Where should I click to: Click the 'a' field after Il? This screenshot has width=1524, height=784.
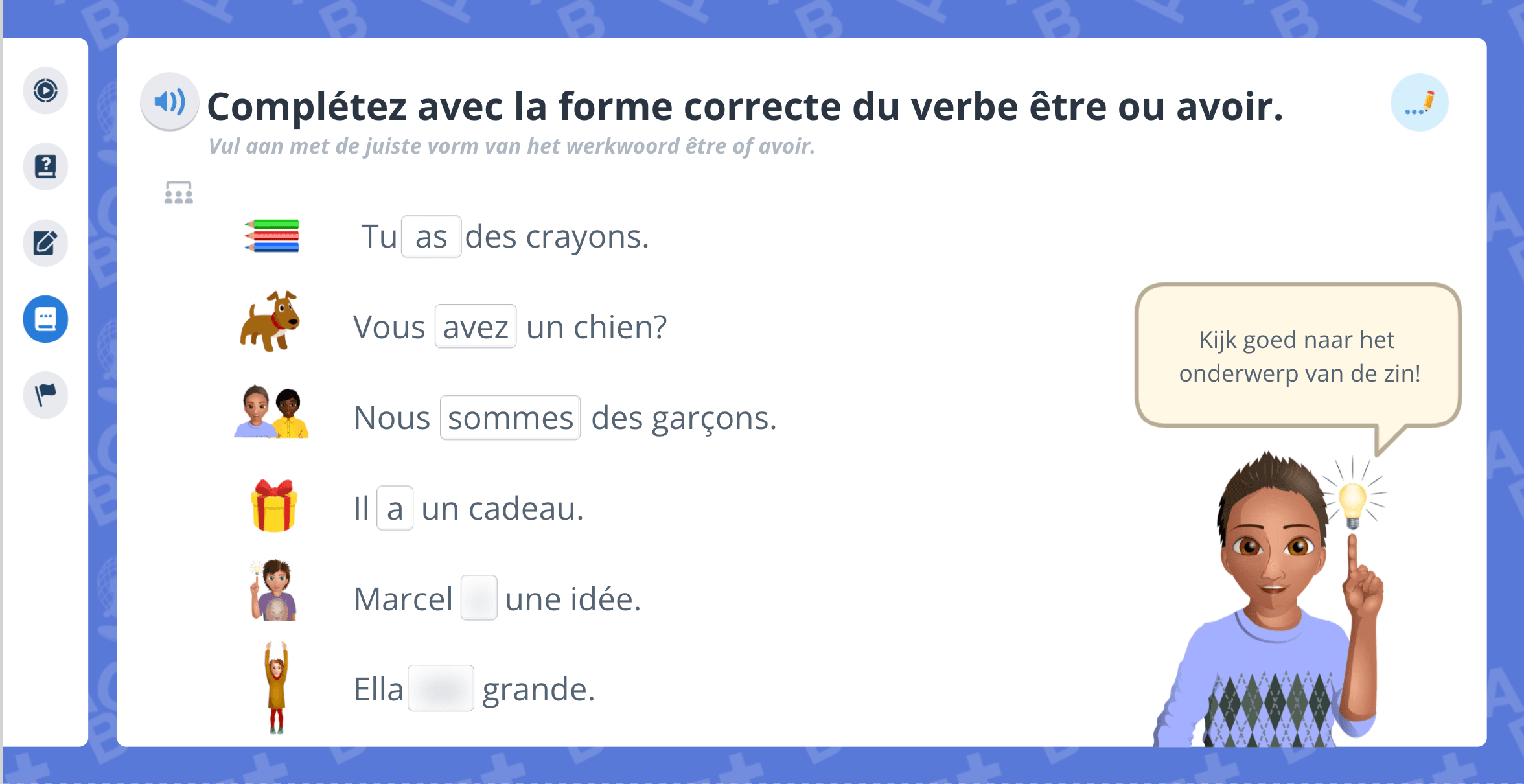click(x=395, y=509)
